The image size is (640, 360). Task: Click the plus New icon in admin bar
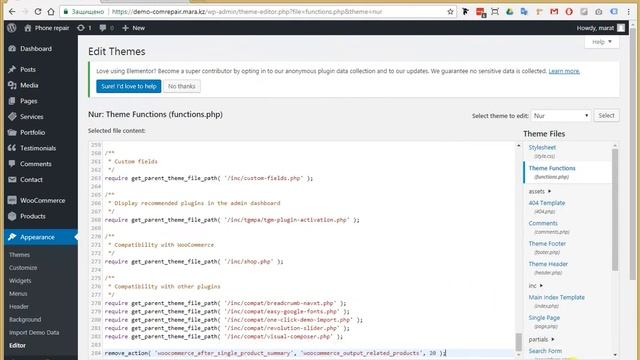(125, 28)
